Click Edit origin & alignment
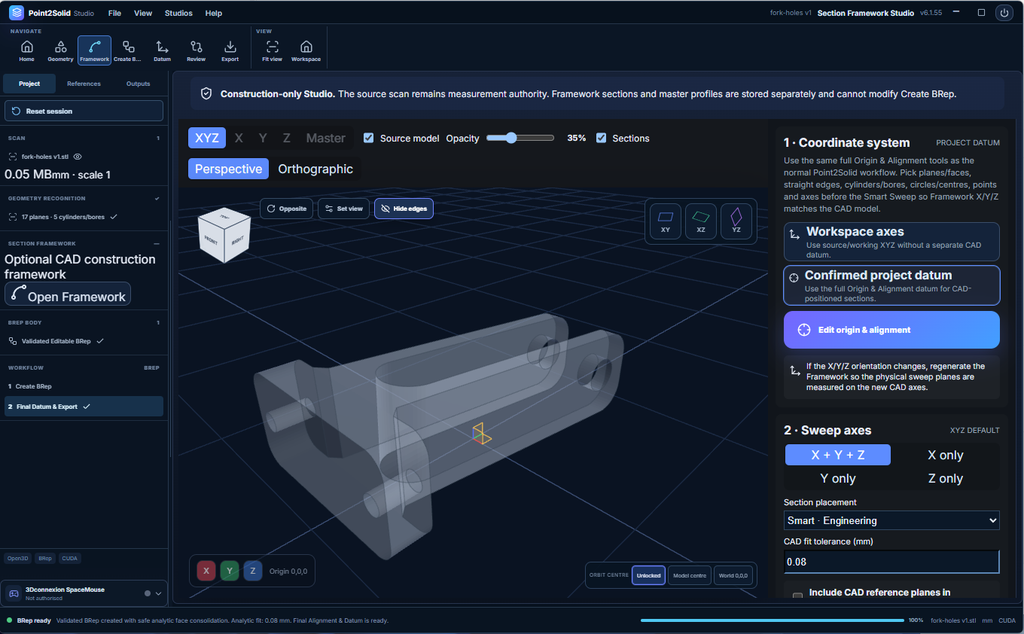 pos(891,330)
